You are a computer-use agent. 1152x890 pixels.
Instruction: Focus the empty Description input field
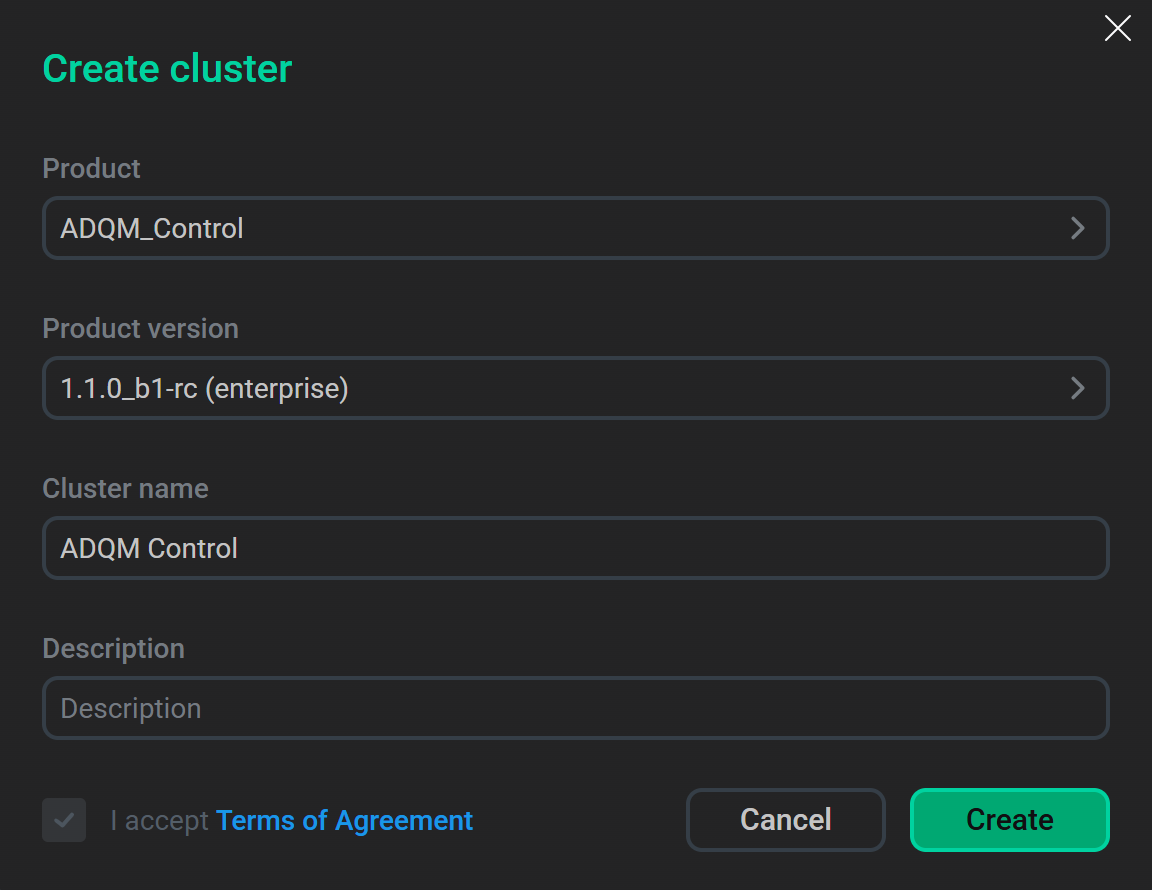tap(575, 708)
